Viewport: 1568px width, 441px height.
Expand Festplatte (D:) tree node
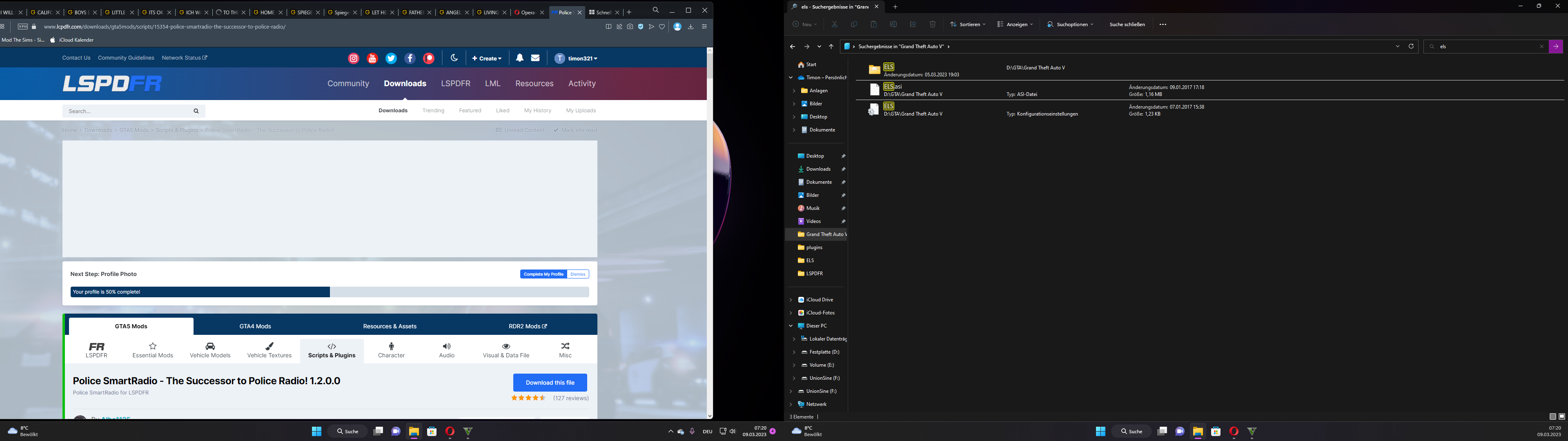[794, 352]
